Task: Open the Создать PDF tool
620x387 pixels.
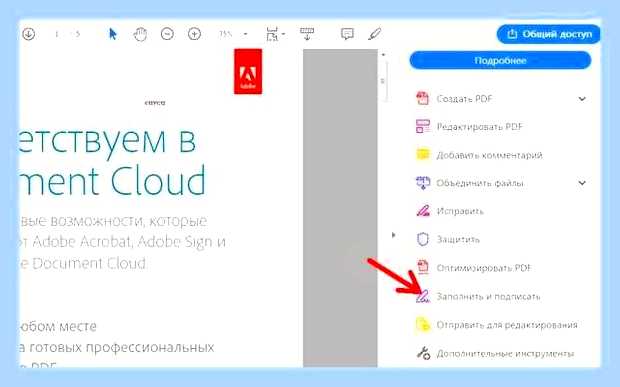Action: [x=464, y=99]
